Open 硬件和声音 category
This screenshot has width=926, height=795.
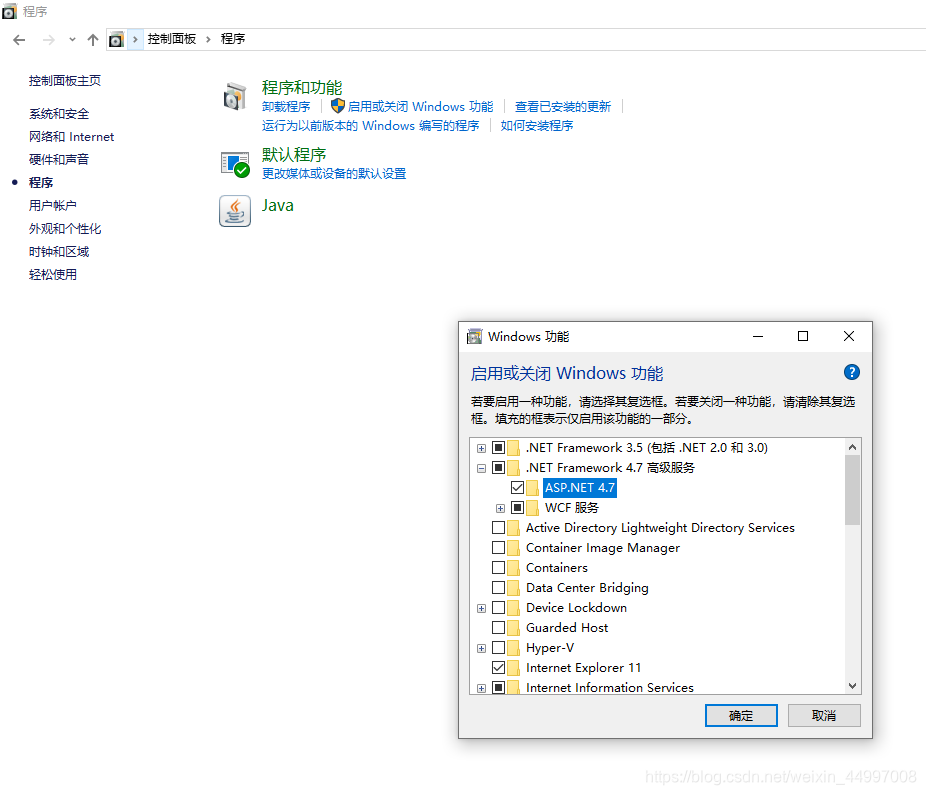[59, 159]
